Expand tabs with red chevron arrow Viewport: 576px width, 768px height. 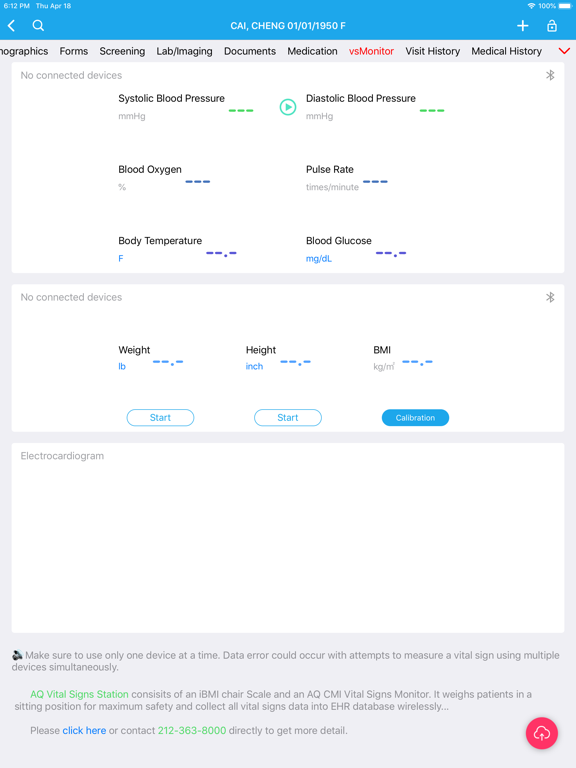tap(564, 51)
